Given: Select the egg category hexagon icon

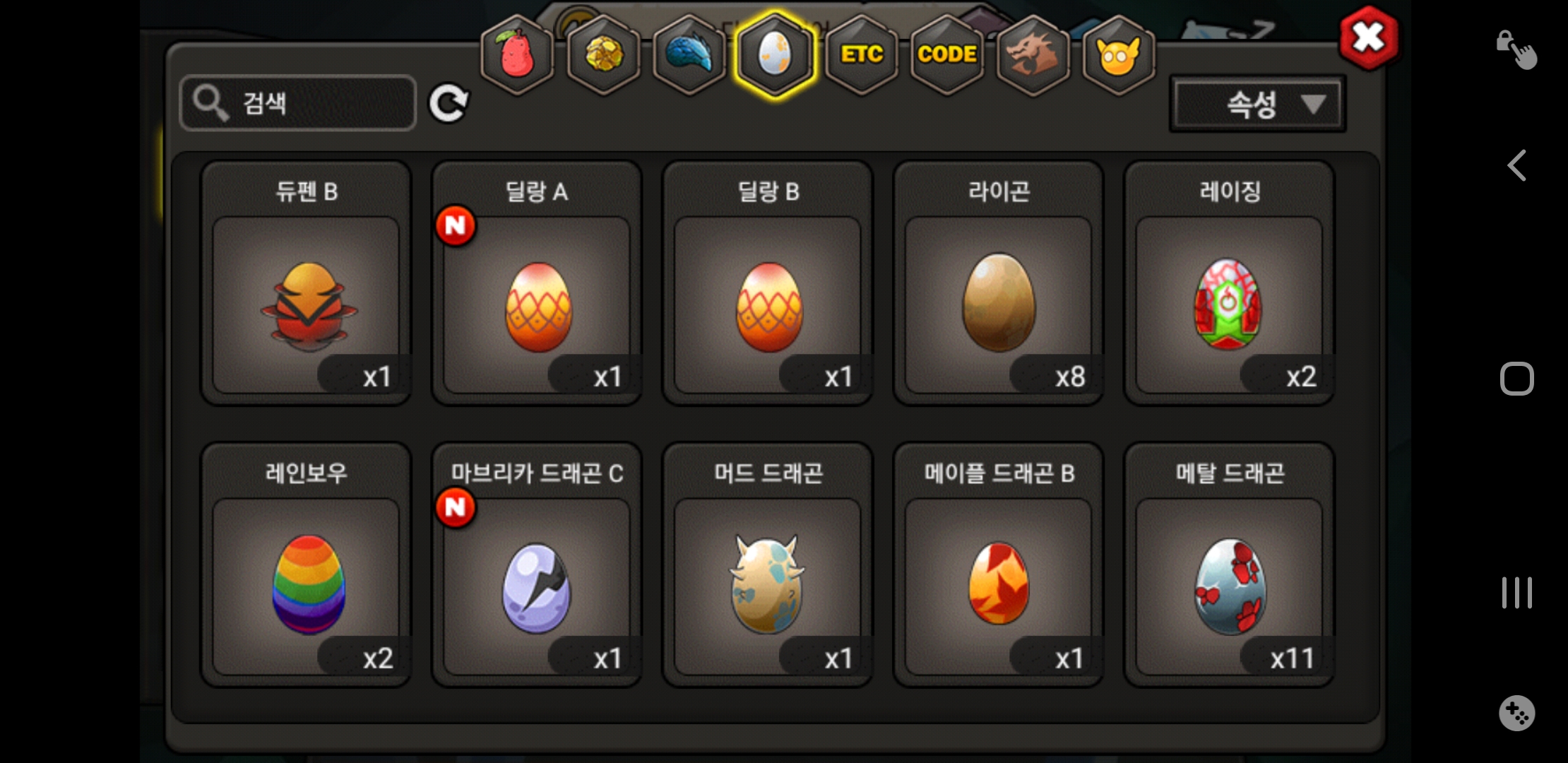Looking at the screenshot, I should pyautogui.click(x=775, y=54).
